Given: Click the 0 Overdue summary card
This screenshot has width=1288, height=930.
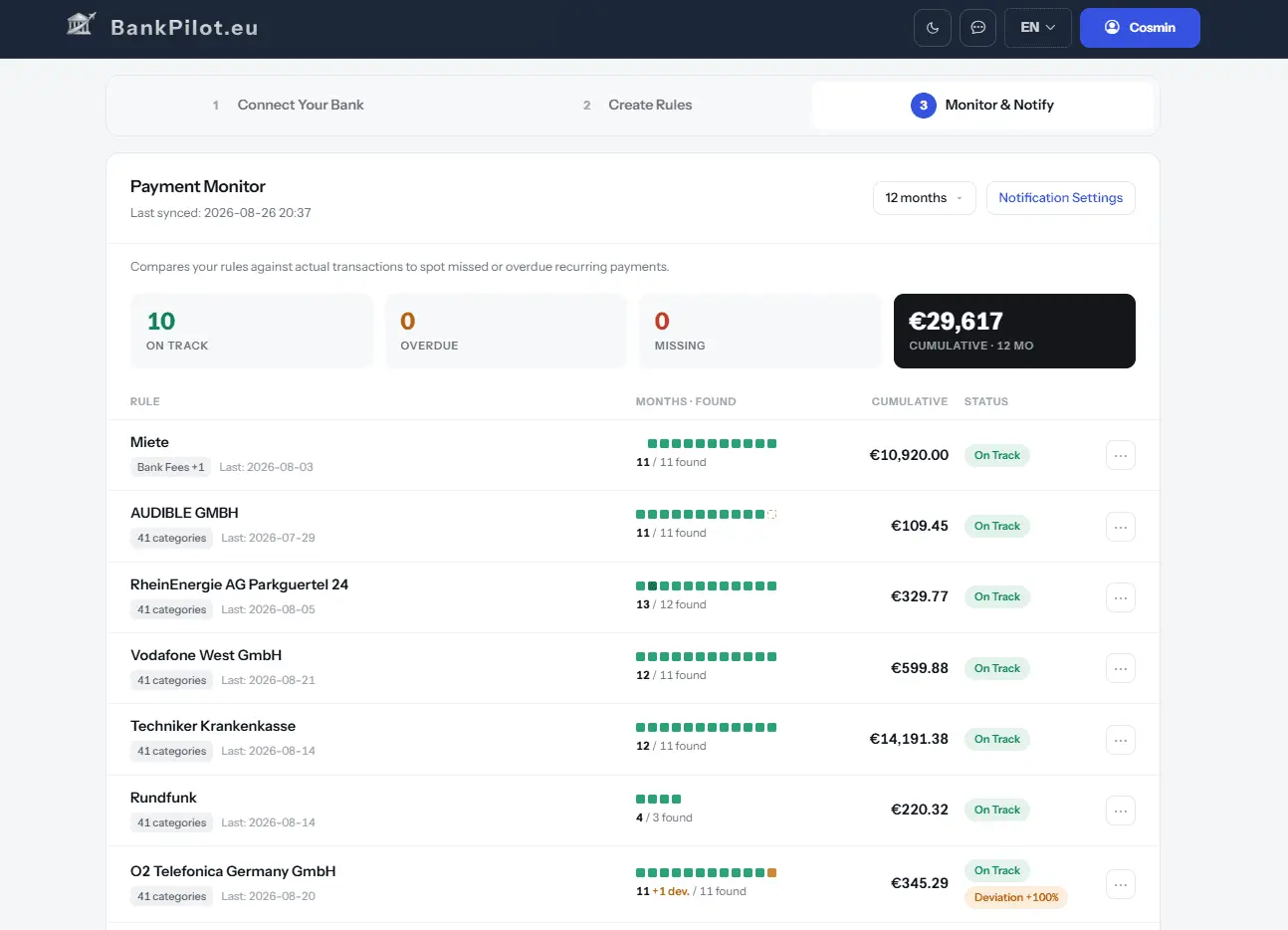Looking at the screenshot, I should tap(506, 332).
